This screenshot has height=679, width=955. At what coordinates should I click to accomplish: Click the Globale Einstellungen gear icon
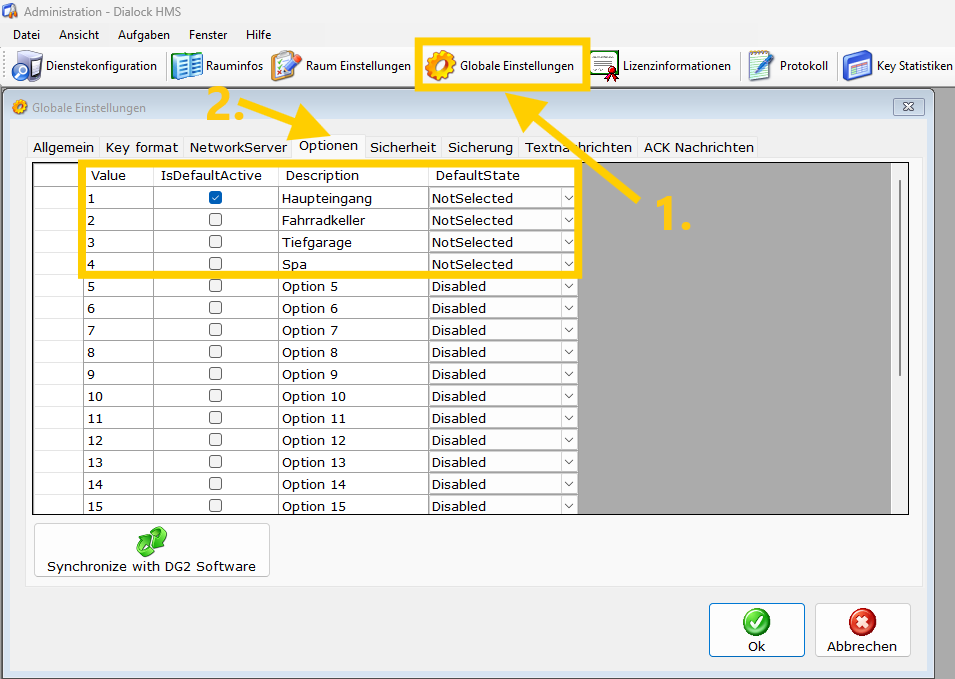440,66
